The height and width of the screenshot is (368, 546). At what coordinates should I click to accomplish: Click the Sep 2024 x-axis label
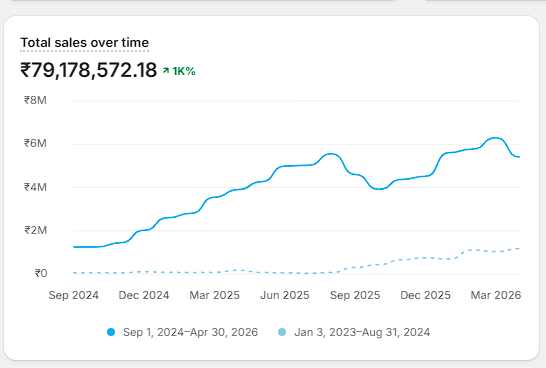tap(73, 295)
